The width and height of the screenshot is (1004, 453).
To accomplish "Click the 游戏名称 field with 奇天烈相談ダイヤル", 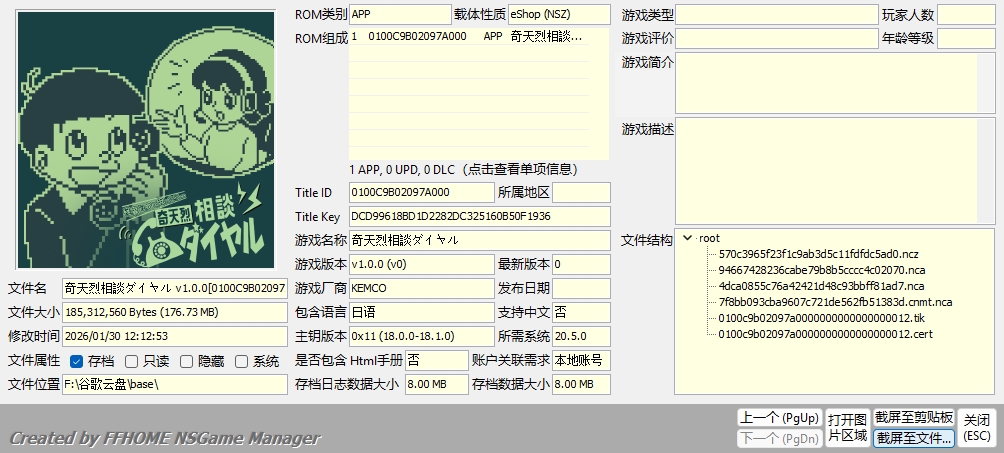I will point(480,240).
